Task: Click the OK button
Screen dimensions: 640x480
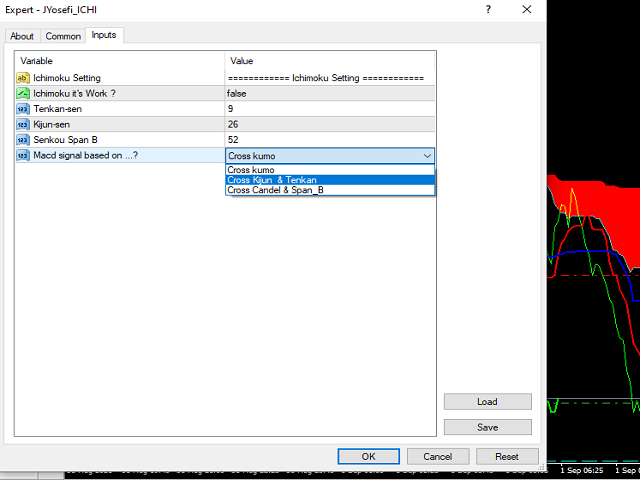Action: (369, 456)
